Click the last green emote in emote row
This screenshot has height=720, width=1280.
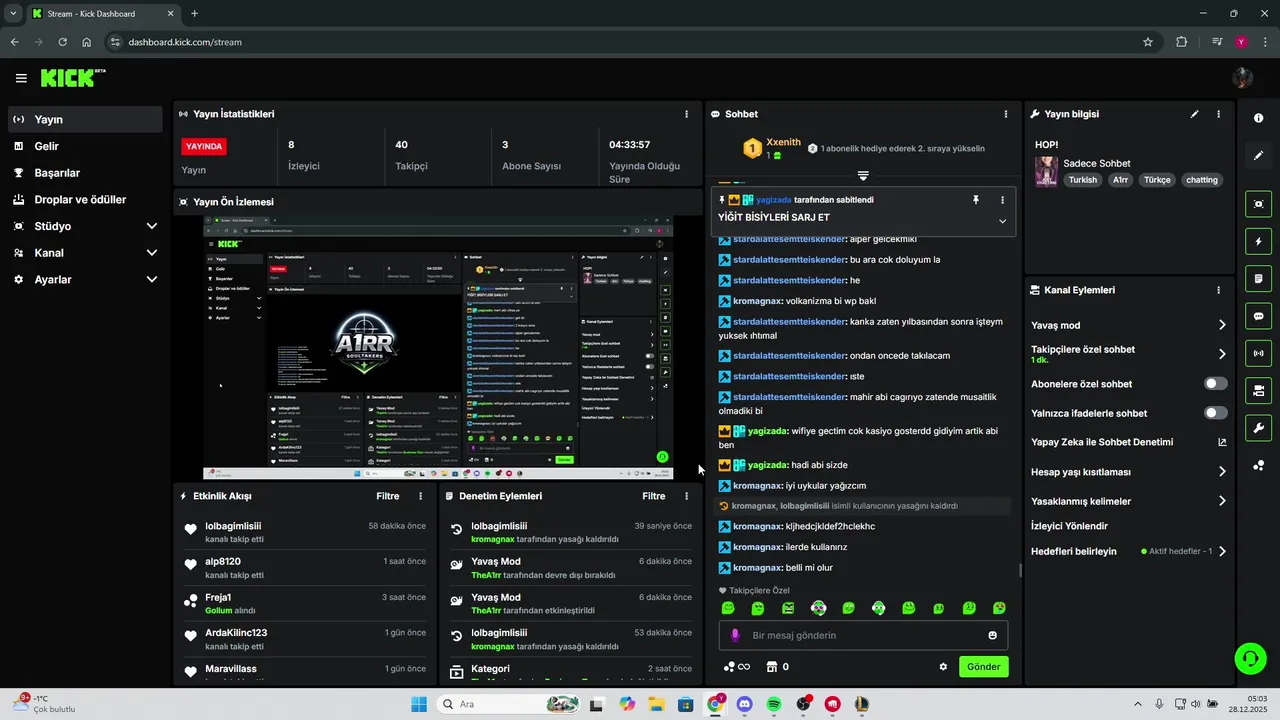point(999,608)
